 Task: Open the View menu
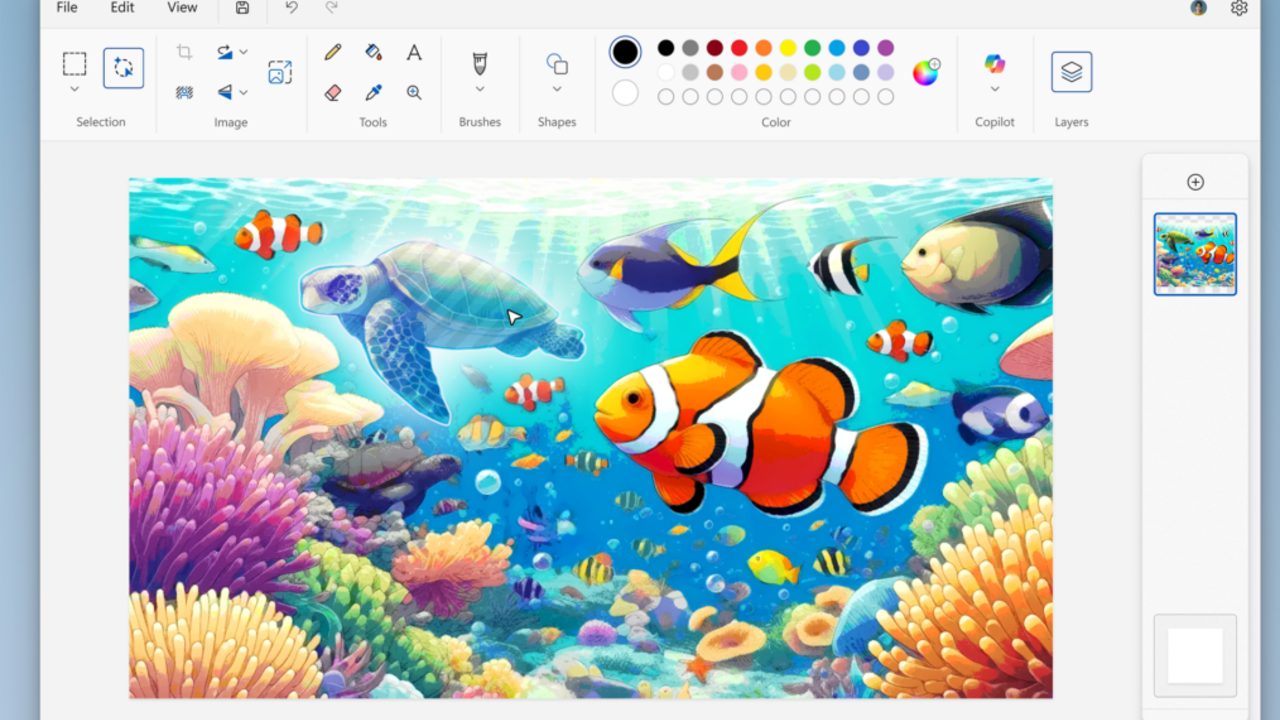[x=182, y=8]
